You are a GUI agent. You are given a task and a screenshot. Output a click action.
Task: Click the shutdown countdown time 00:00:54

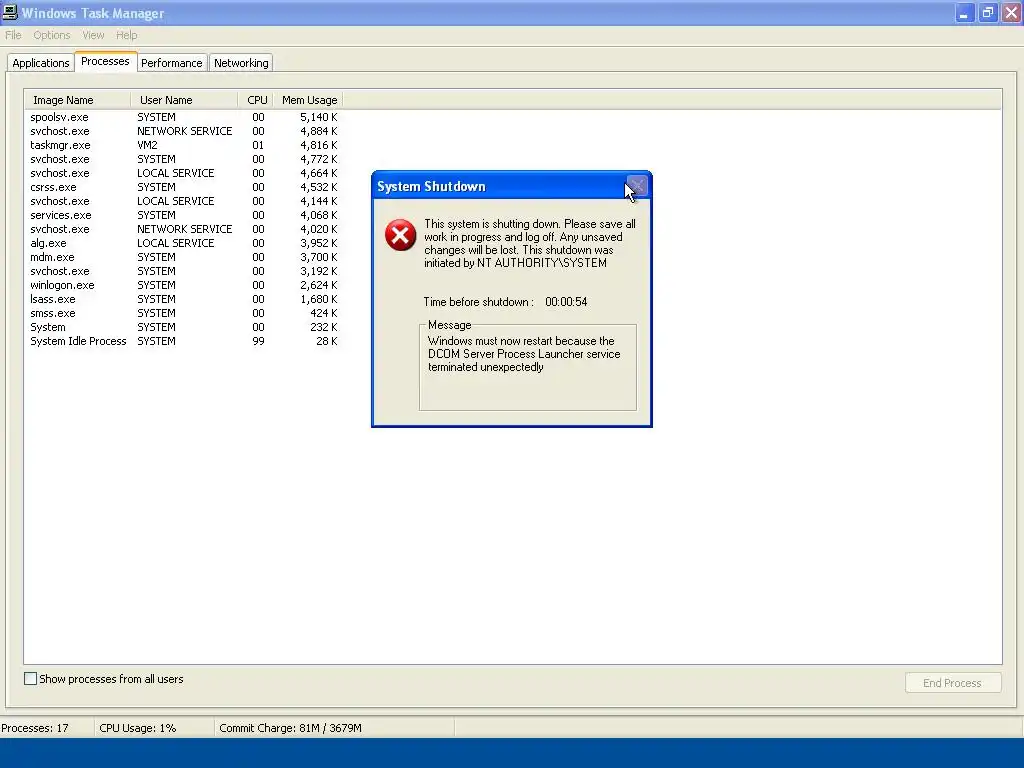point(566,302)
